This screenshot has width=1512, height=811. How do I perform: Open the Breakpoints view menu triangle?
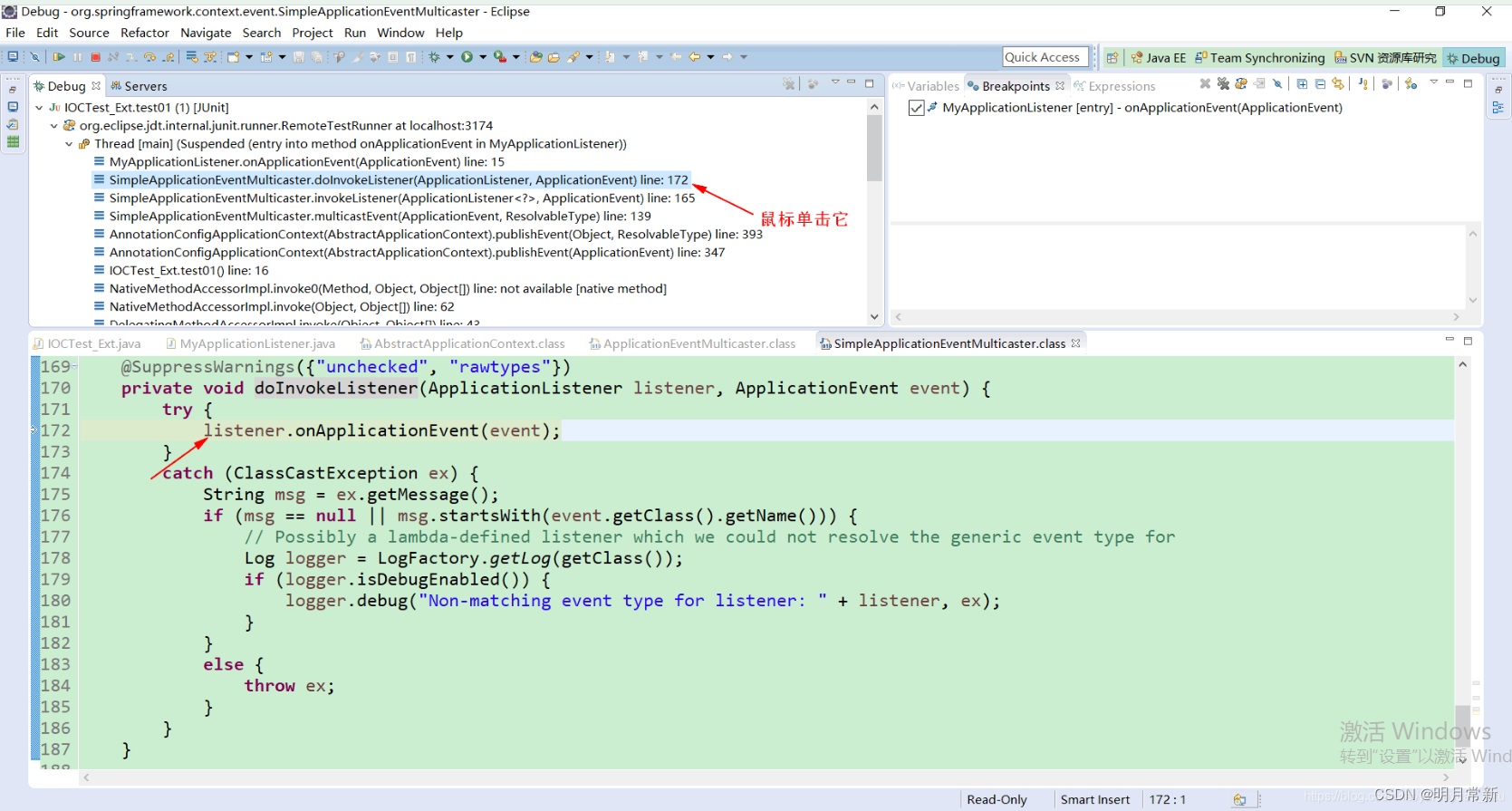(x=1434, y=82)
